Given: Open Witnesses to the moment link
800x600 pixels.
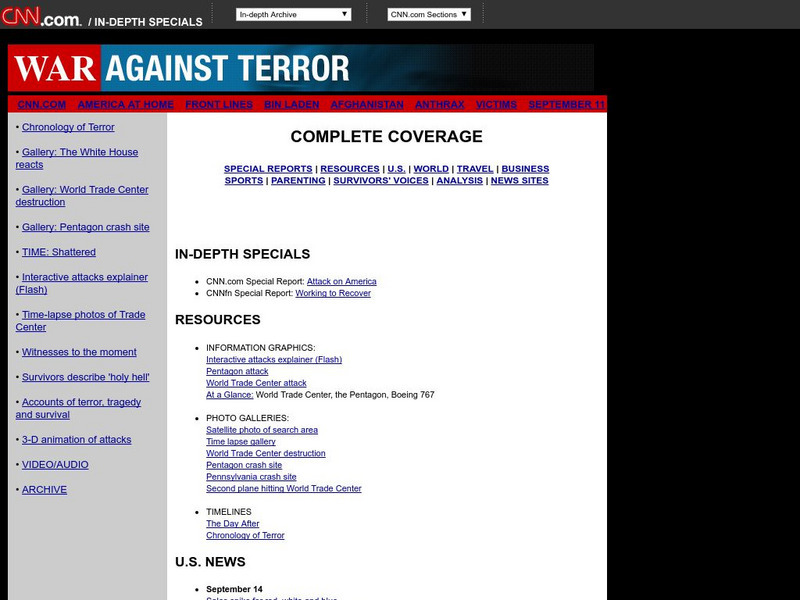Looking at the screenshot, I should click(79, 352).
